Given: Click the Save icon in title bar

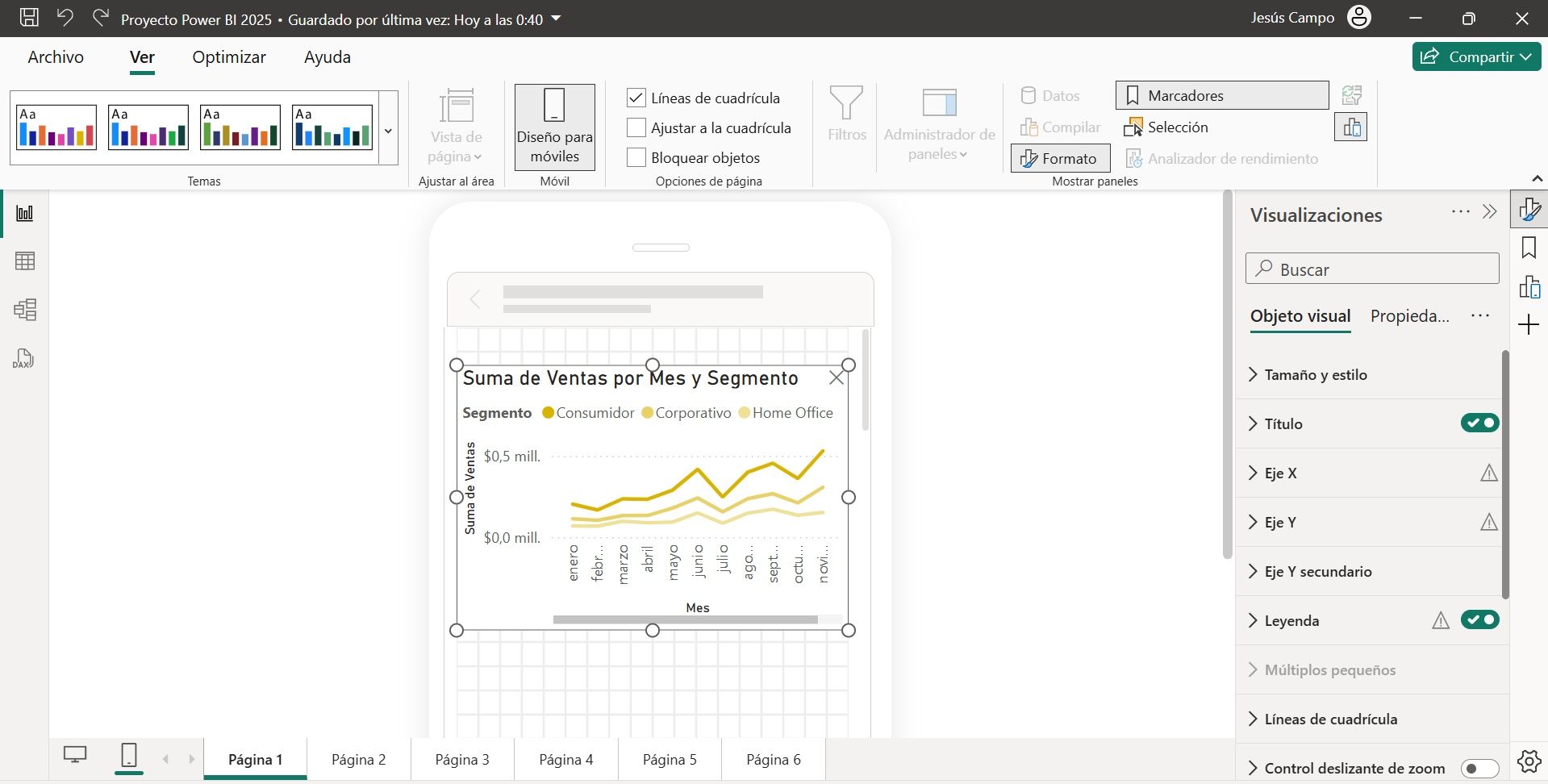Looking at the screenshot, I should (29, 18).
